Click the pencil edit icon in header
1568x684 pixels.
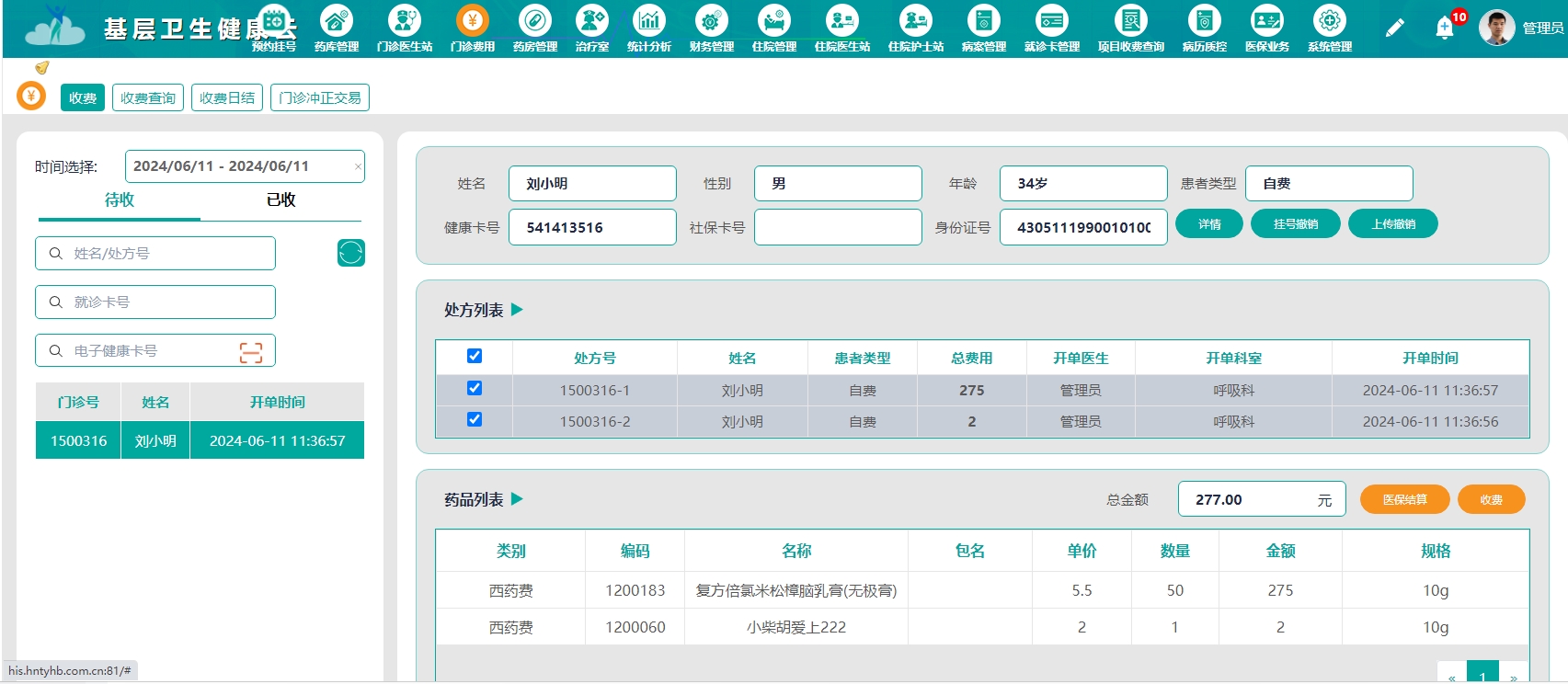coord(1395,28)
